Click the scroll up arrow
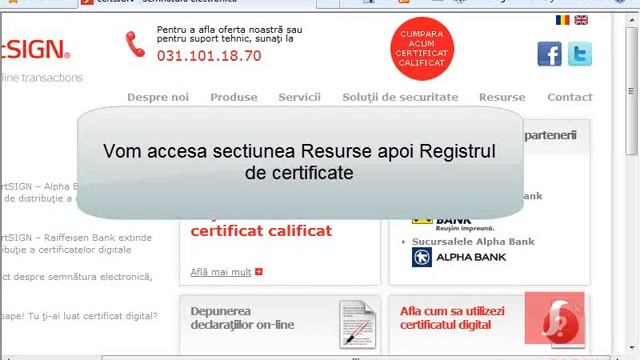 (632, 20)
